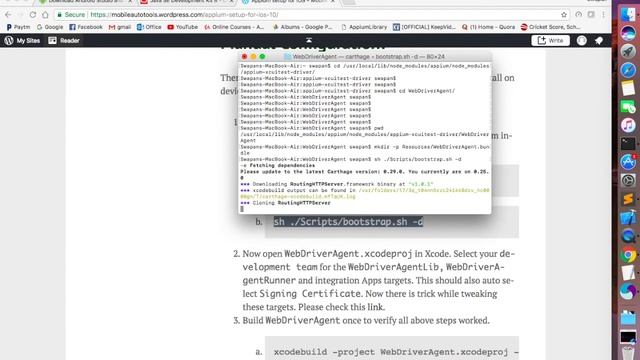Open the Cricket Score bookmark
This screenshot has height=360, width=640.
550,27
